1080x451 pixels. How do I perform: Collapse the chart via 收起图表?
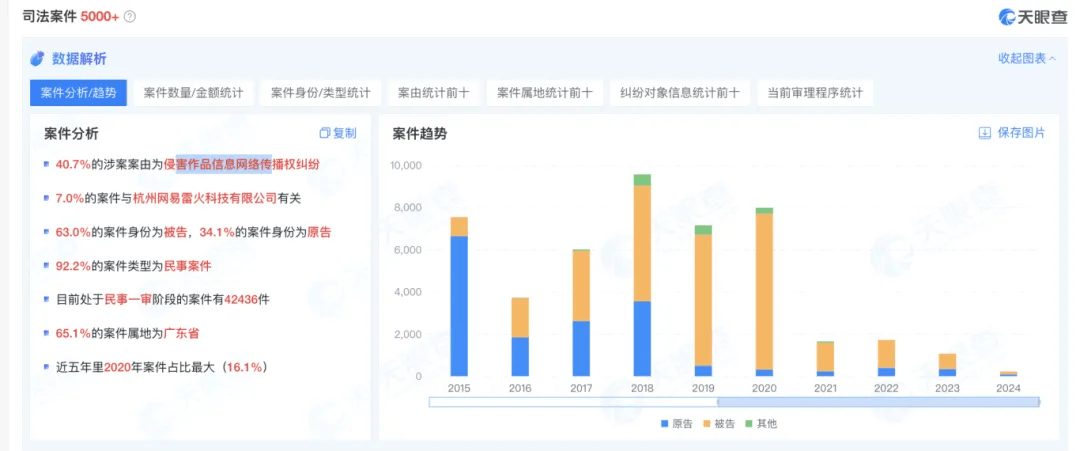1026,59
